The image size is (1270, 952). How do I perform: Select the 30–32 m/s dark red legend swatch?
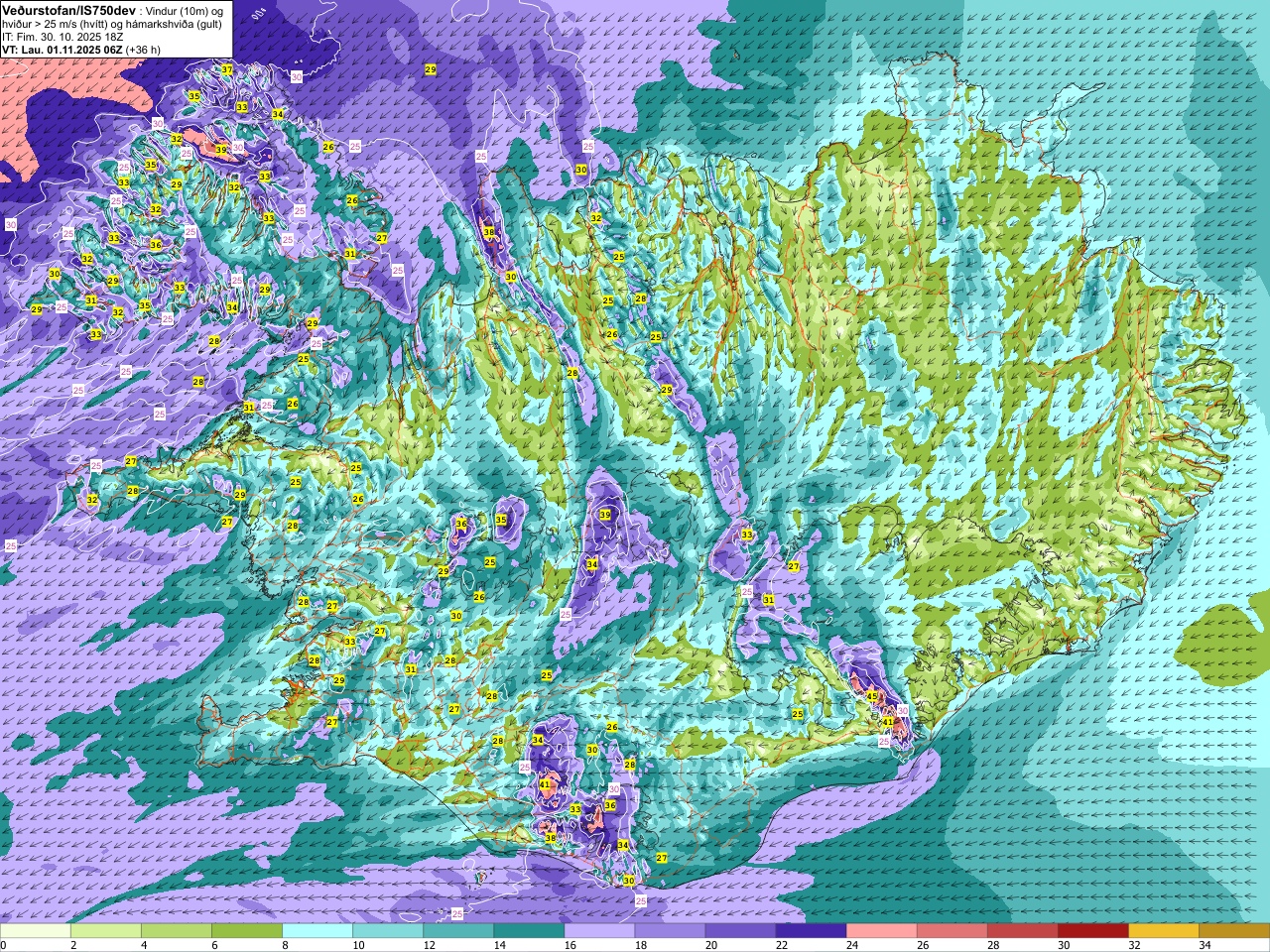point(1092,931)
